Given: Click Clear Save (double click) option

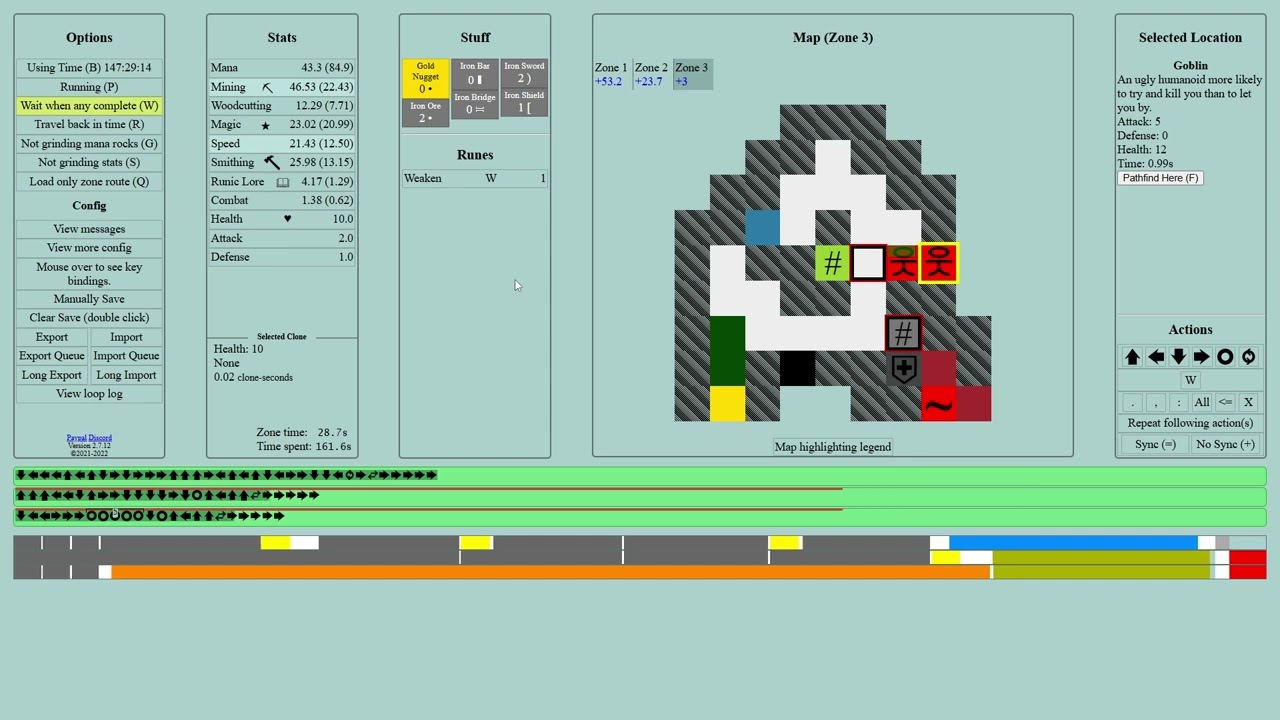Looking at the screenshot, I should [x=89, y=317].
